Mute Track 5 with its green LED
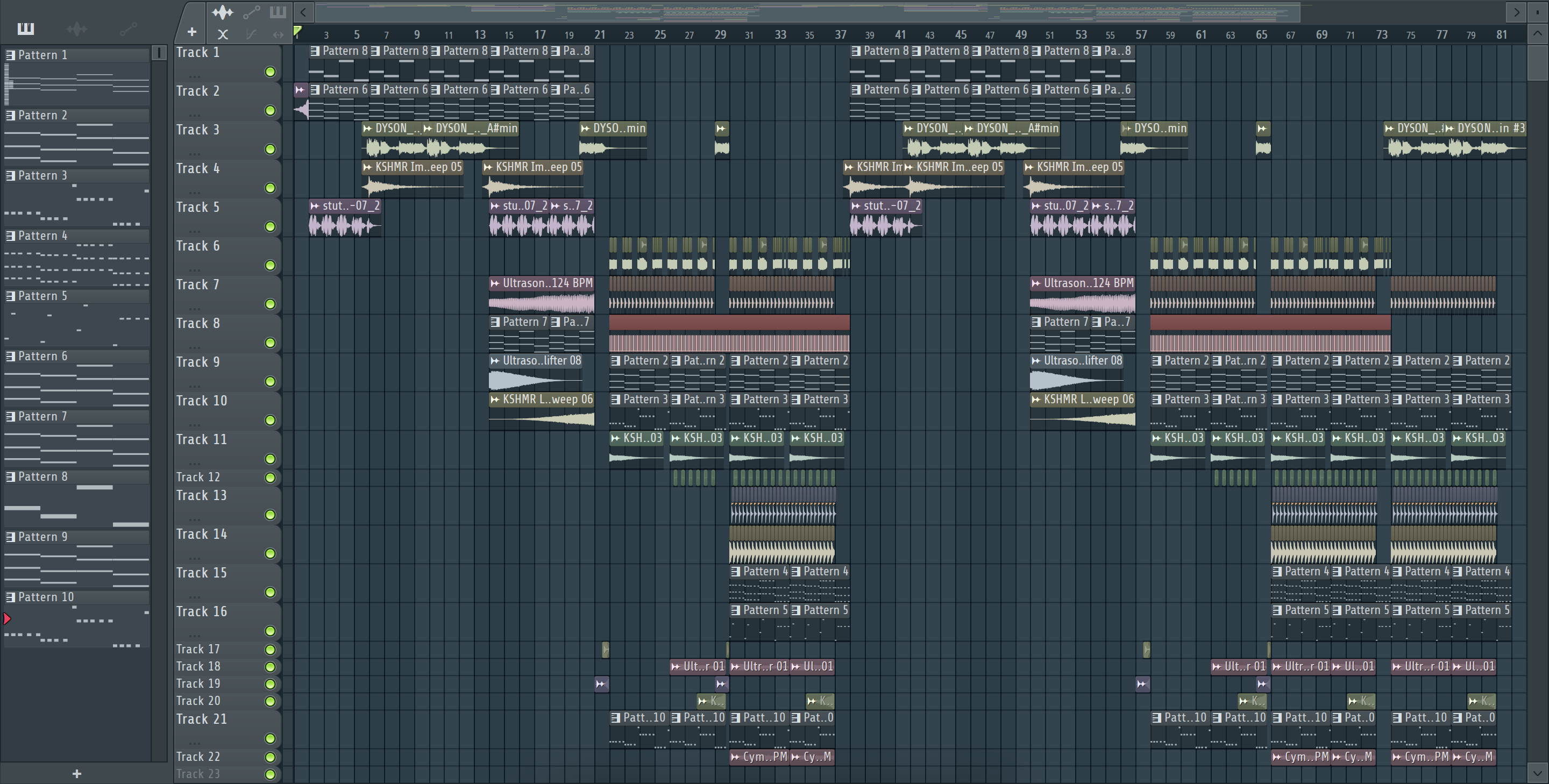The height and width of the screenshot is (784, 1549). [x=271, y=227]
